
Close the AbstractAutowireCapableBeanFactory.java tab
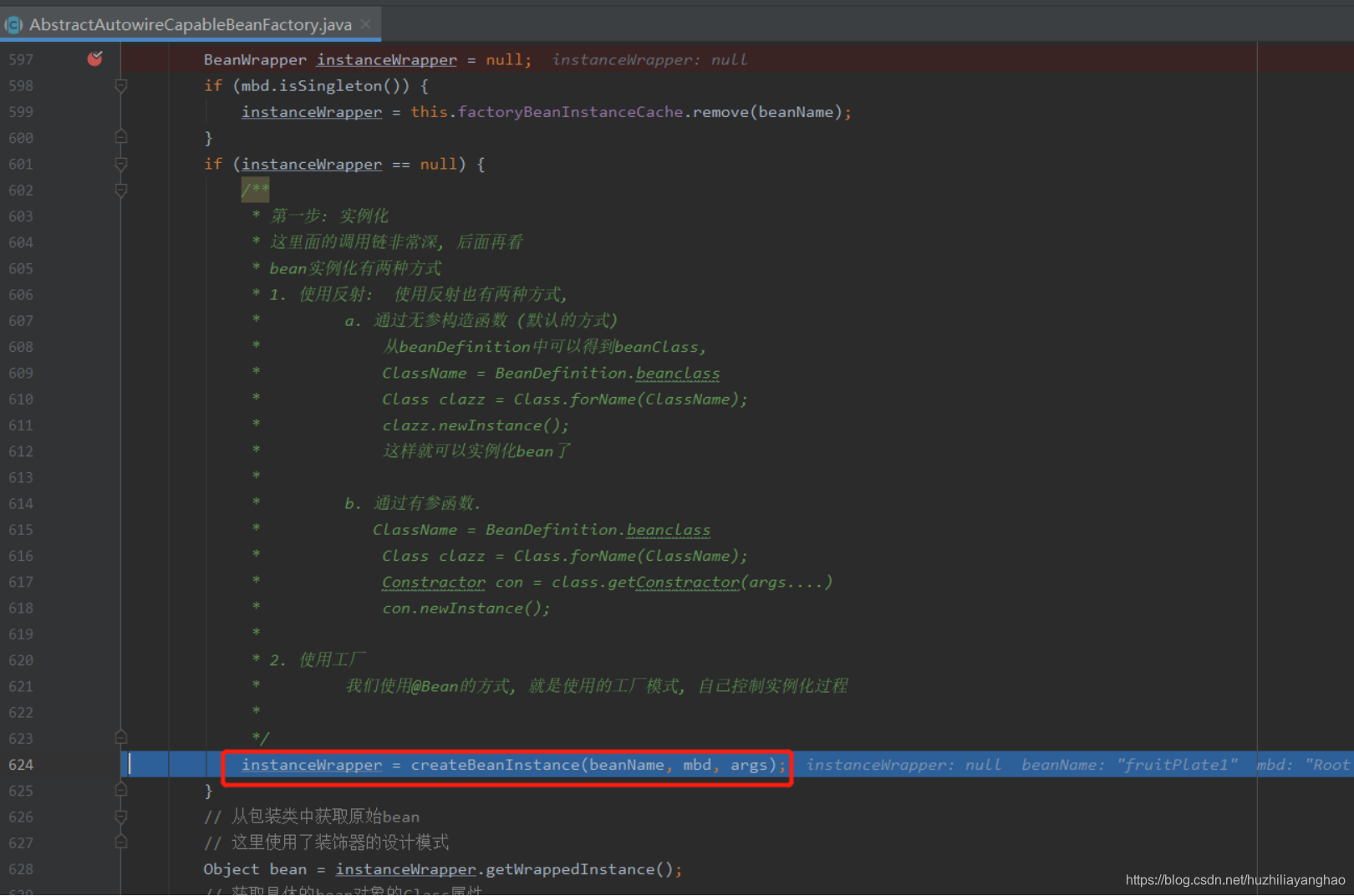(366, 24)
